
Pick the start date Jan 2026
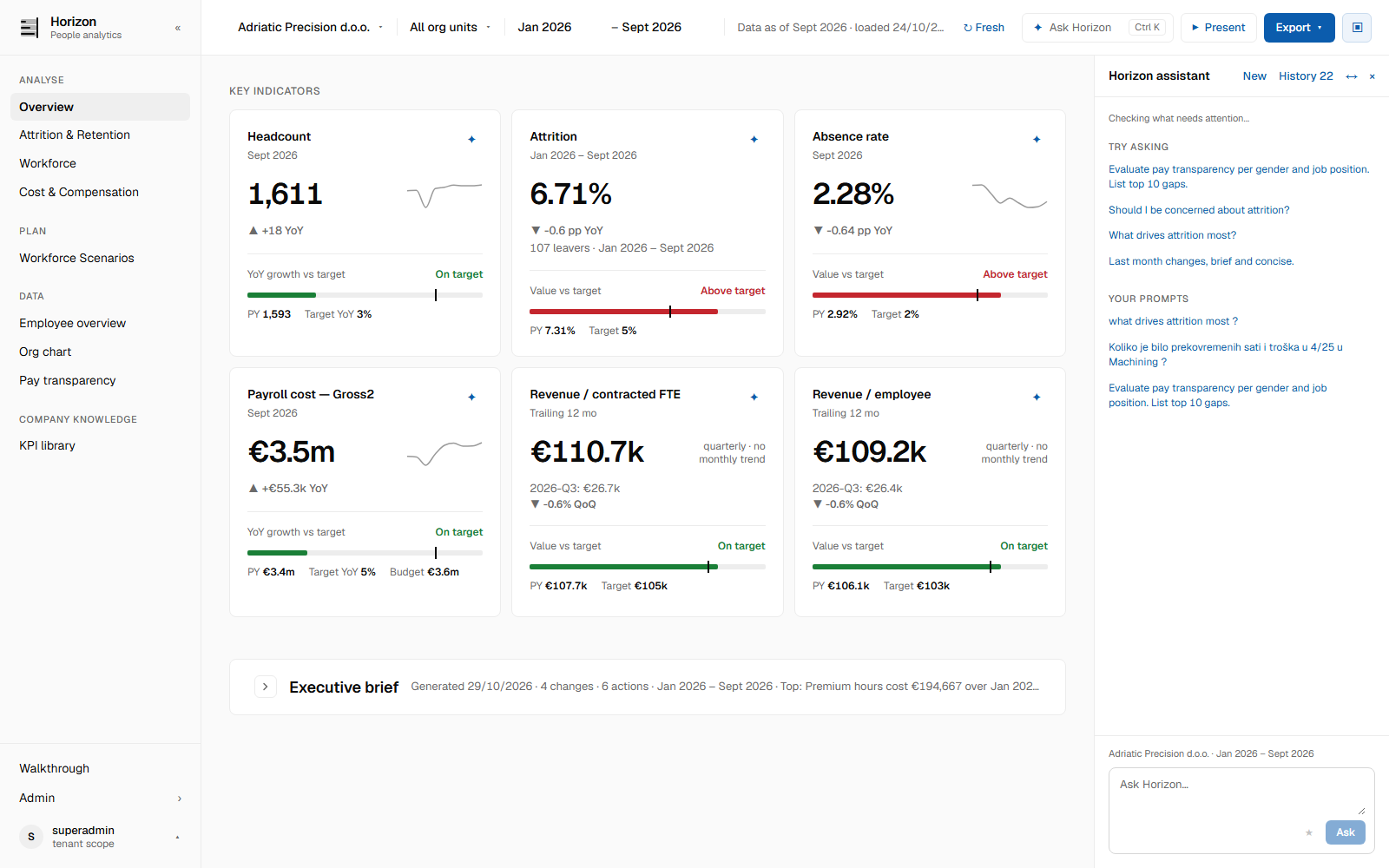click(545, 28)
